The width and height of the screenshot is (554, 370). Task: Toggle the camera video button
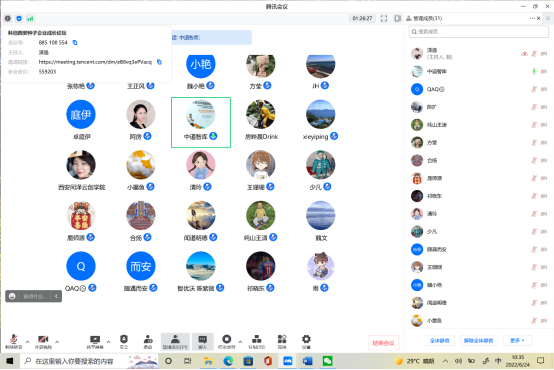coord(43,341)
